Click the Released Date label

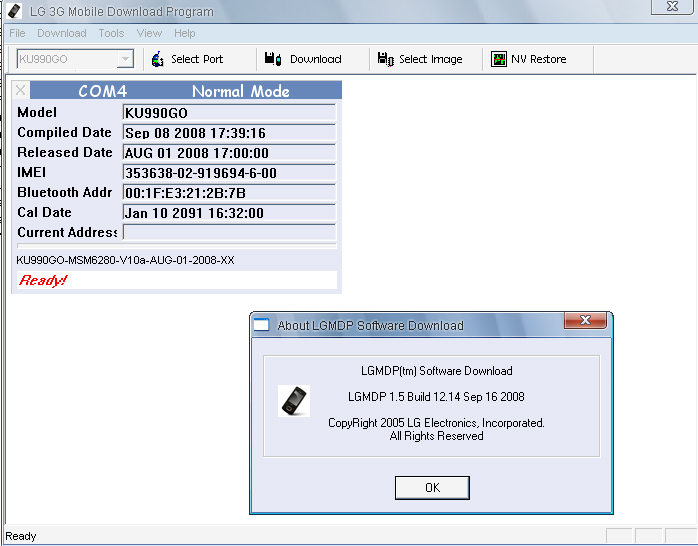click(x=65, y=152)
